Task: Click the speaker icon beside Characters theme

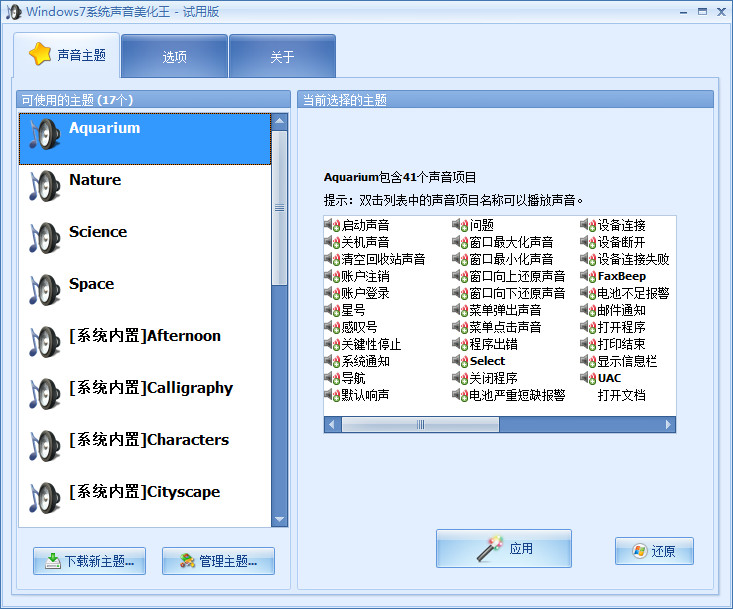Action: [45, 446]
